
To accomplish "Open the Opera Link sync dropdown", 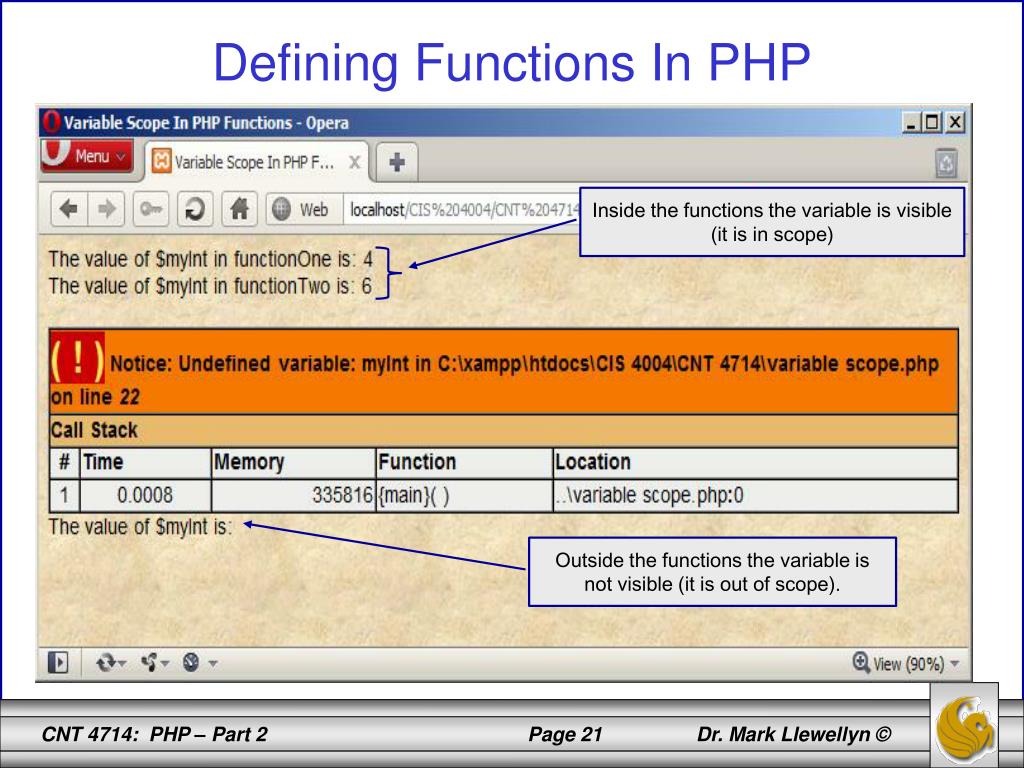I will [111, 664].
